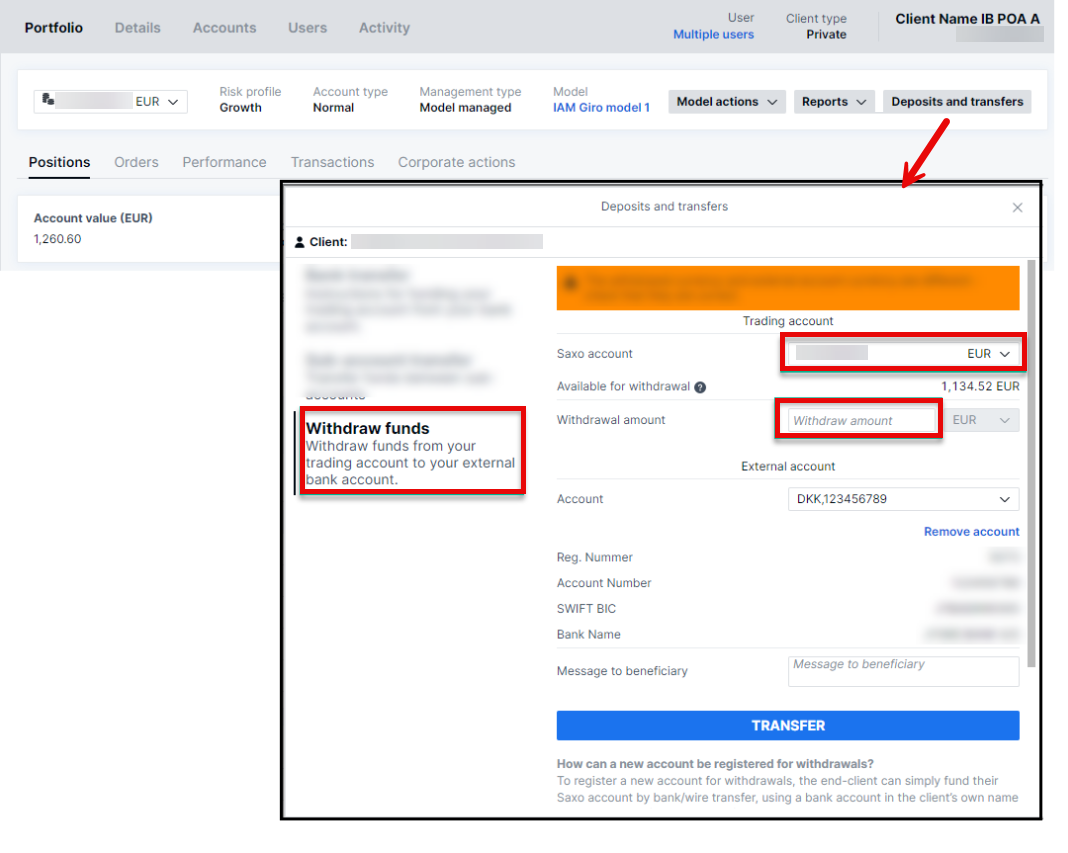
Task: Switch to the Orders tab
Action: coord(136,162)
